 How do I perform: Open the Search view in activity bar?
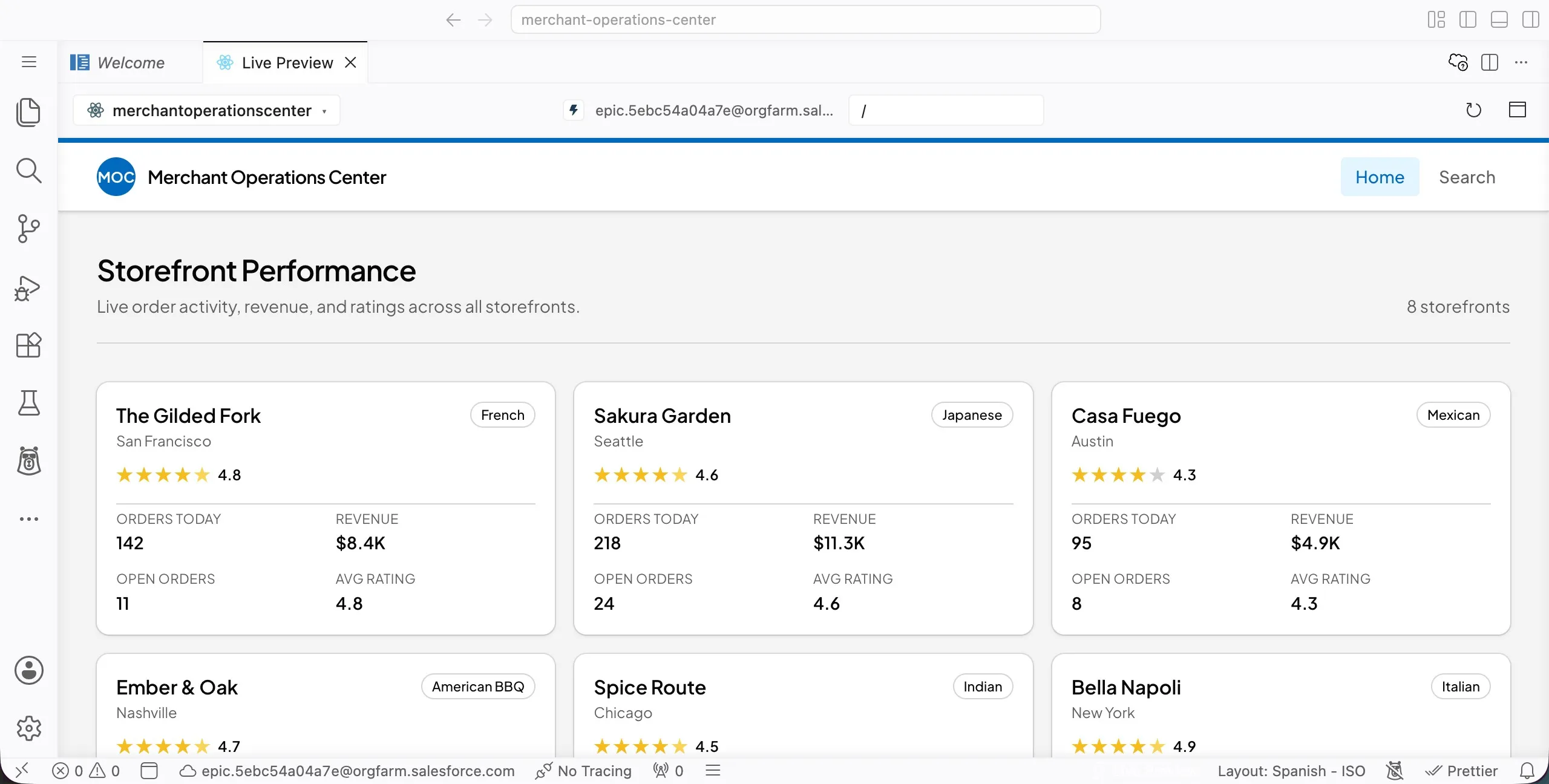28,171
